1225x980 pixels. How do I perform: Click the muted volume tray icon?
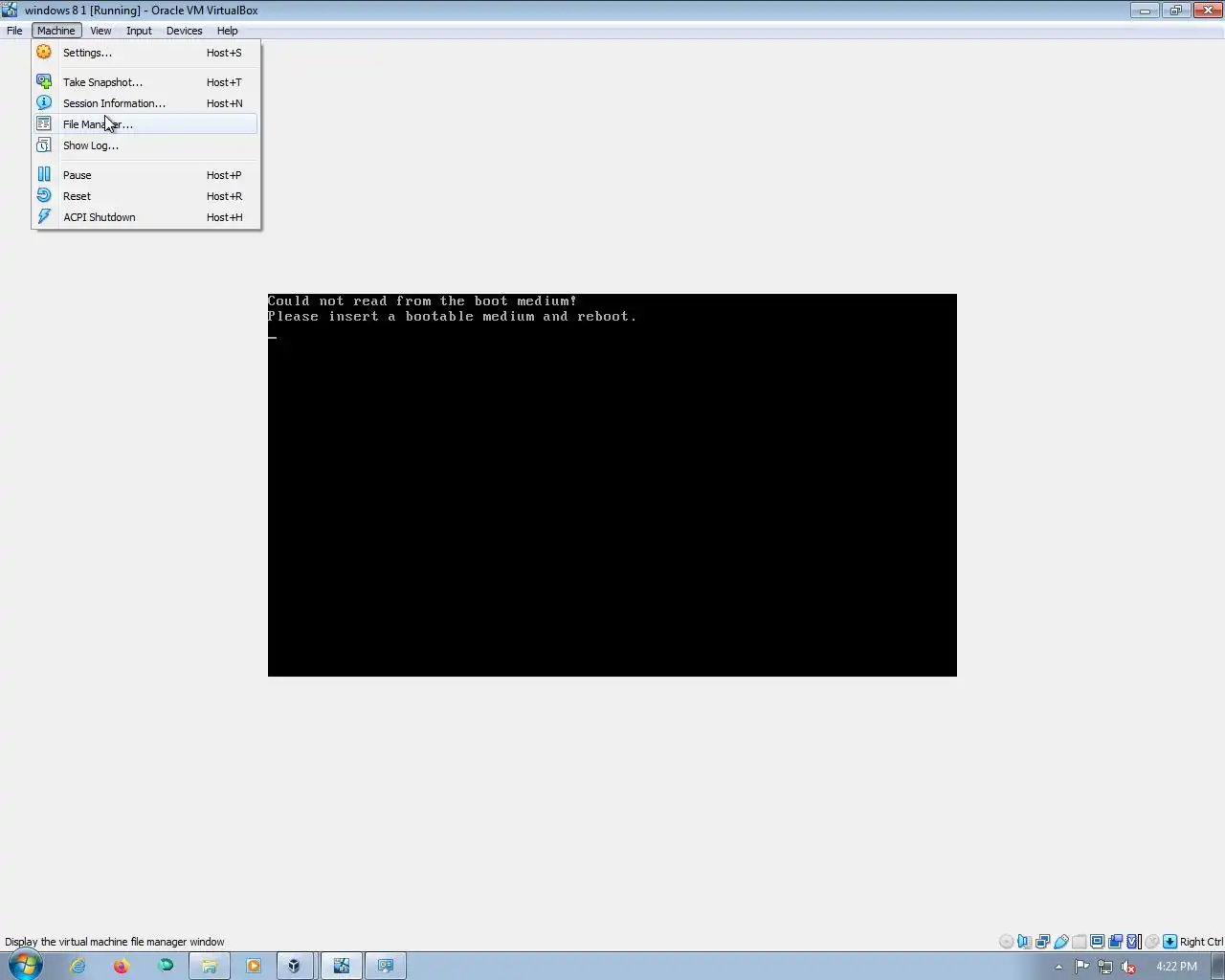coord(1129,967)
